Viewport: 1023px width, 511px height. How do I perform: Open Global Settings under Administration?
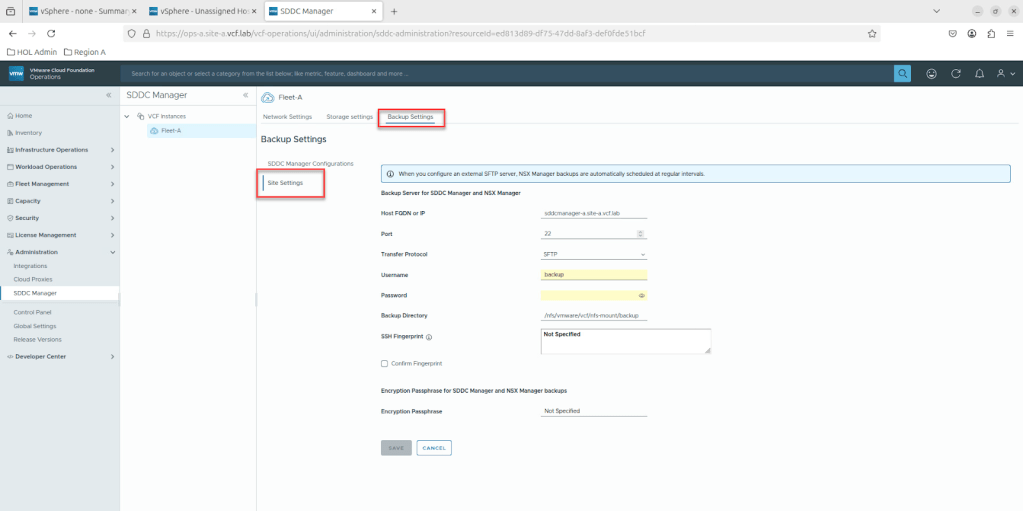click(x=35, y=326)
